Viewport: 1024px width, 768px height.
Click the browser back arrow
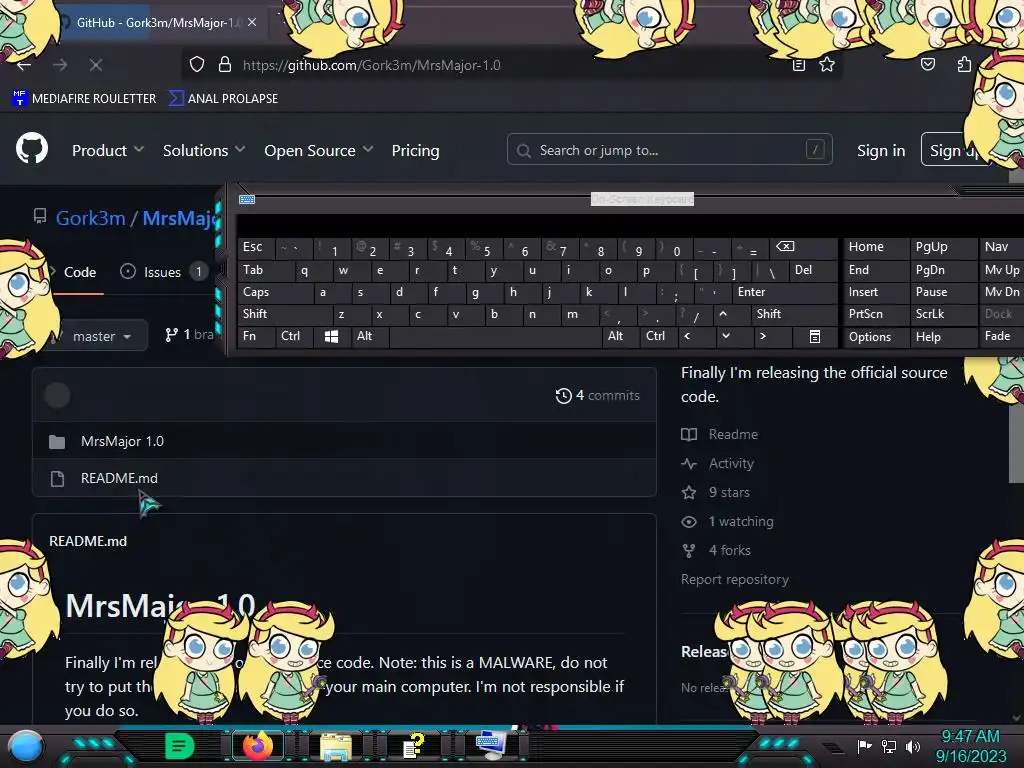tap(24, 65)
